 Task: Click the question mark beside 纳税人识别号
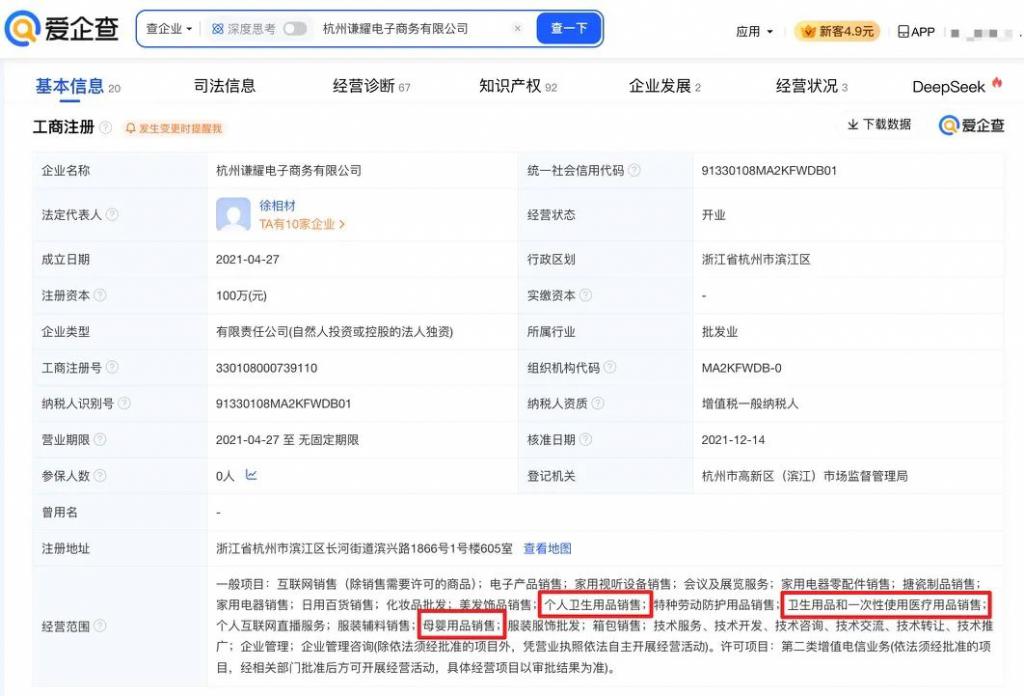coord(124,403)
